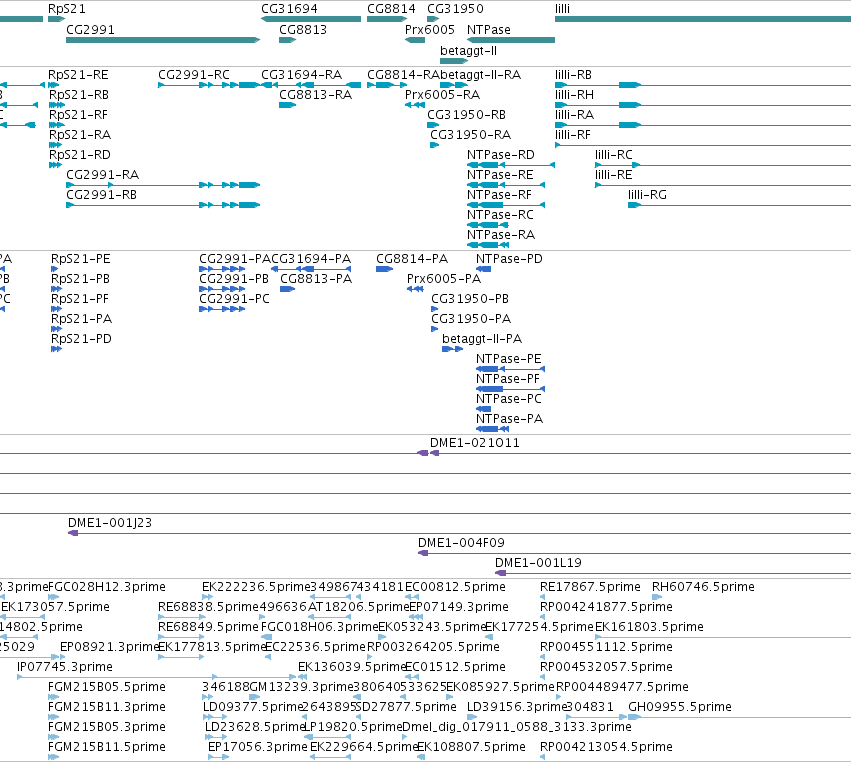Select protein CG2991-PB
Screen dimensions: 851x762
(x=222, y=289)
